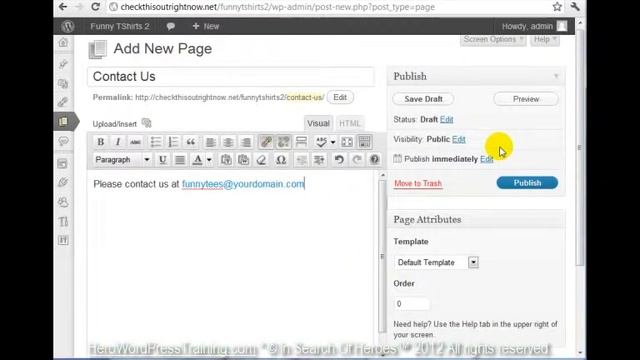
Task: Toggle fullscreen editing mode
Action: [347, 142]
